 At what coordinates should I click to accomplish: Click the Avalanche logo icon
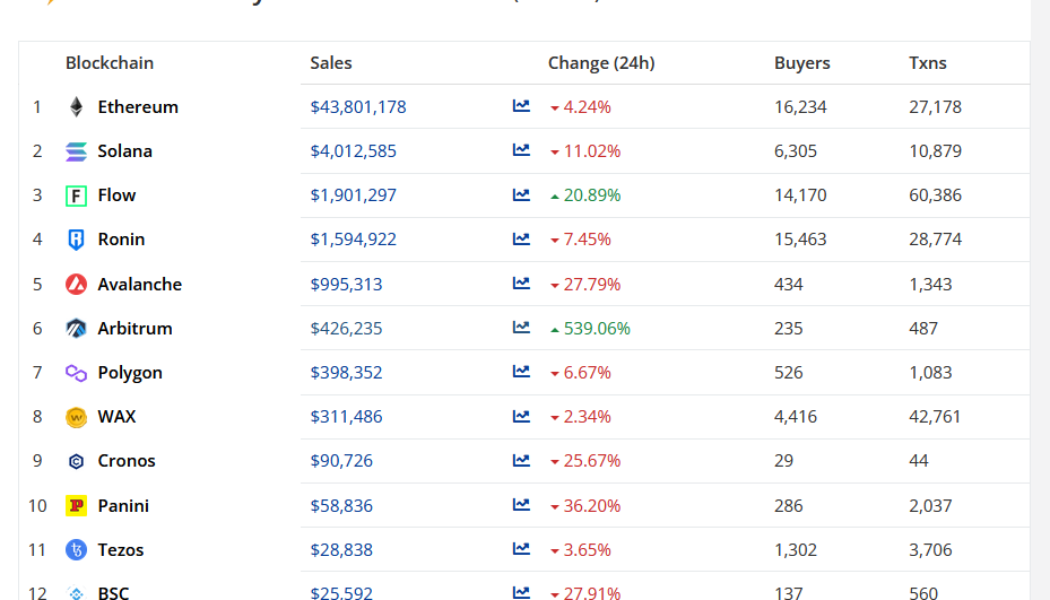[x=76, y=284]
